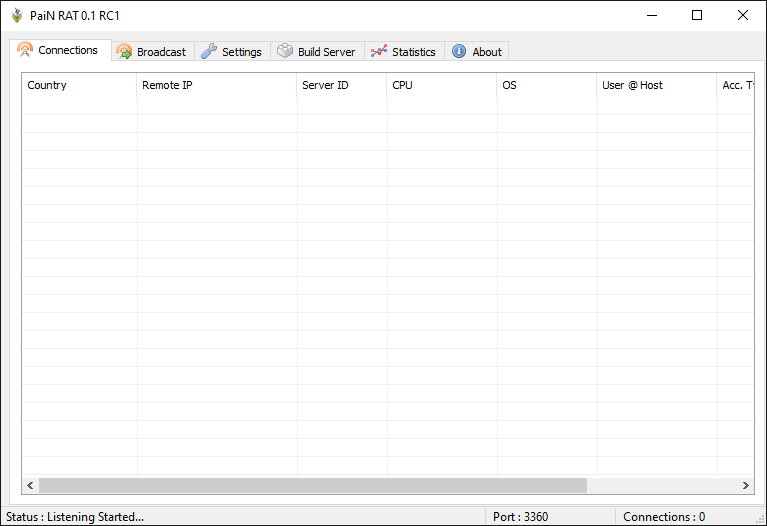Click the Broadcast tab icon
The image size is (767, 526).
(x=124, y=52)
